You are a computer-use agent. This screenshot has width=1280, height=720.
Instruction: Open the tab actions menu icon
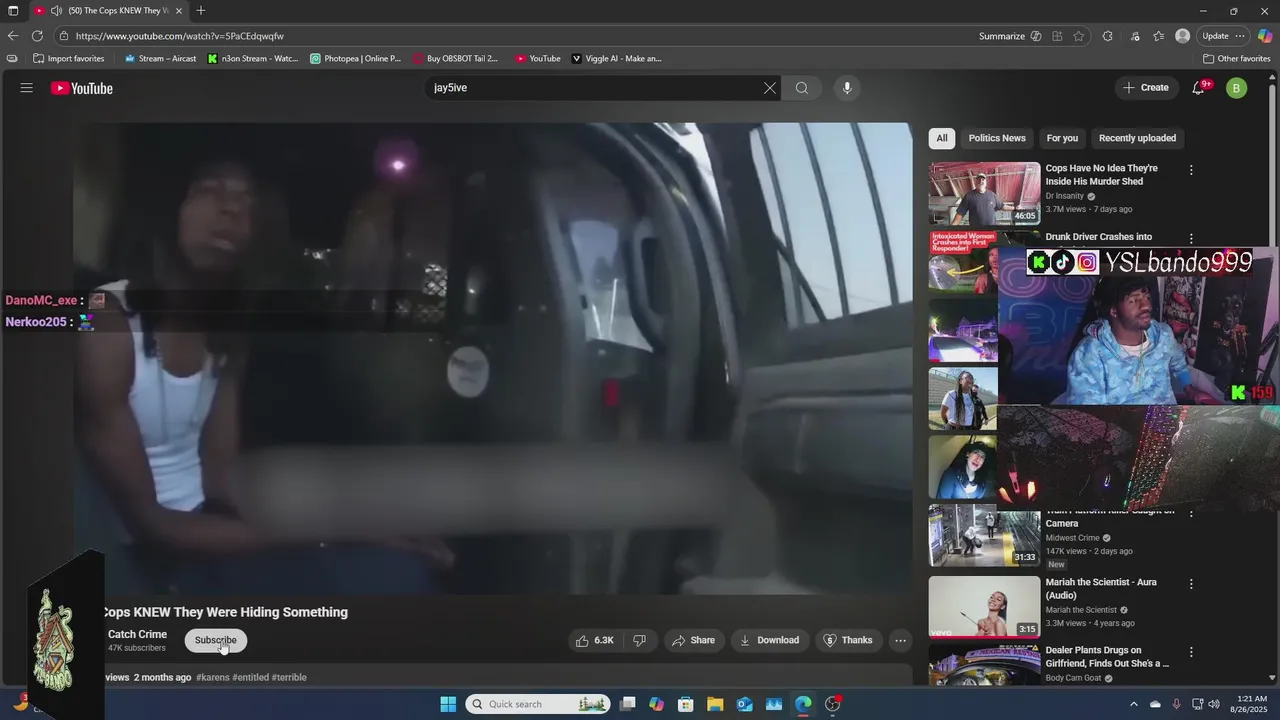[13, 10]
